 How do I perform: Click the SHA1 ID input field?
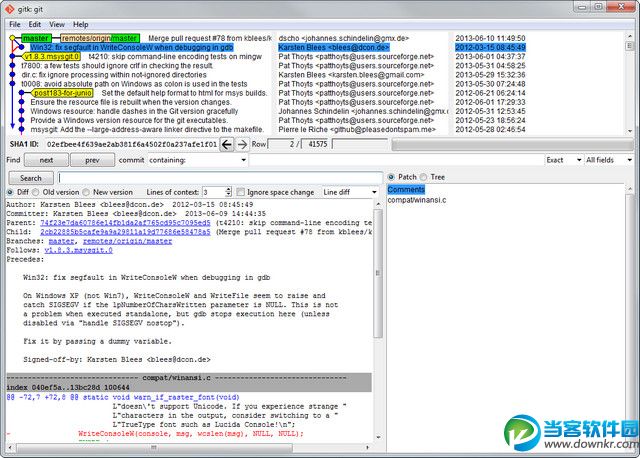click(131, 144)
